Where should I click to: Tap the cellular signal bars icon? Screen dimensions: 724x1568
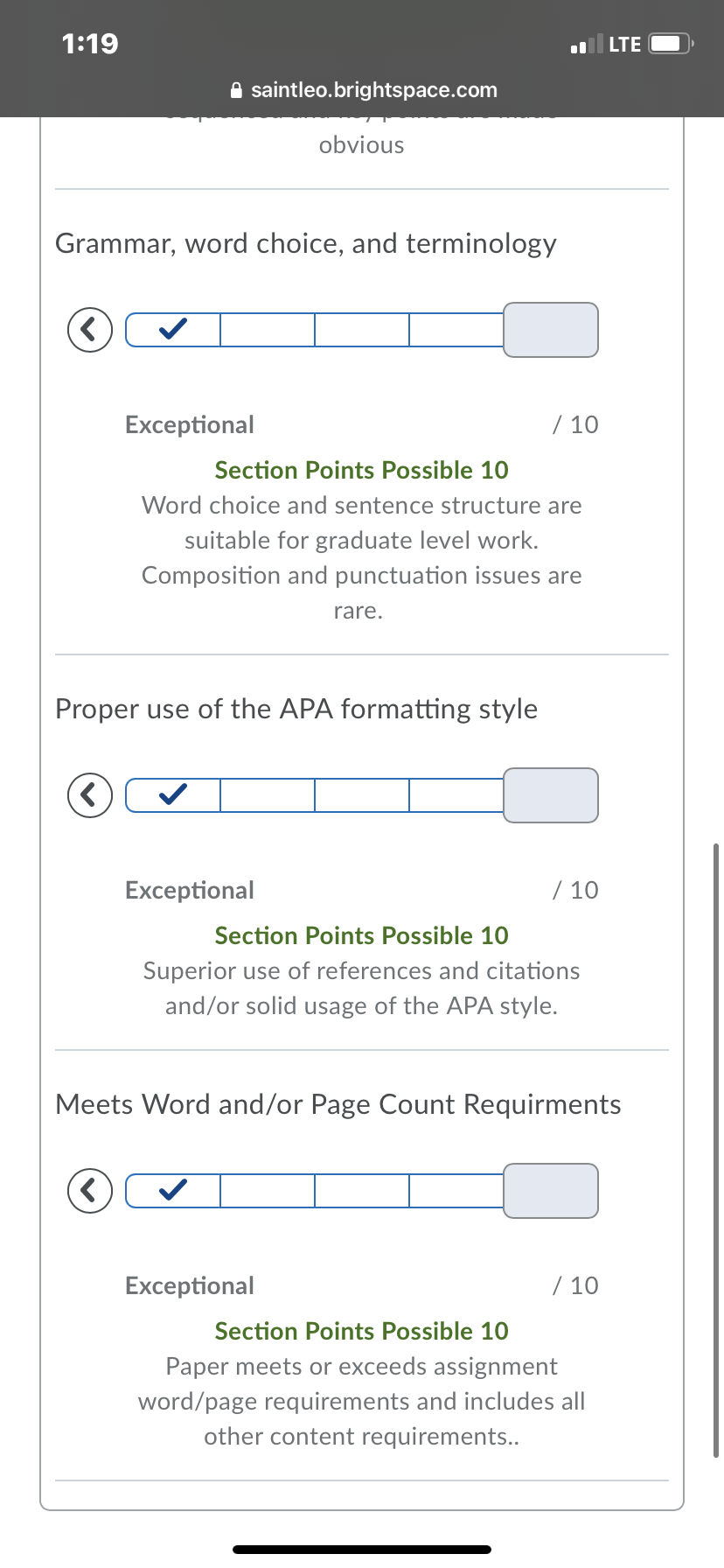pyautogui.click(x=586, y=44)
